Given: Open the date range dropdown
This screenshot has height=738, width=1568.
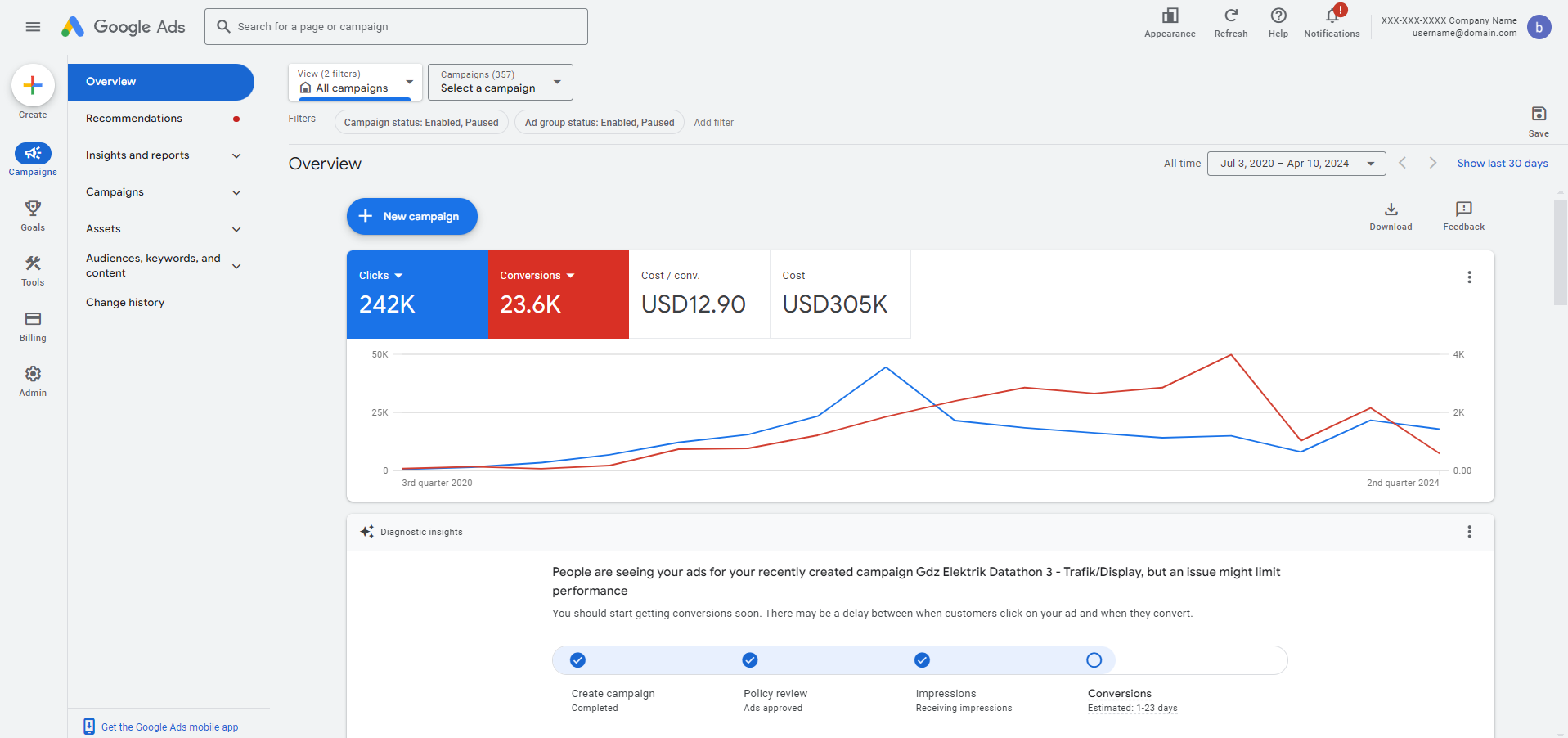Looking at the screenshot, I should pyautogui.click(x=1296, y=164).
